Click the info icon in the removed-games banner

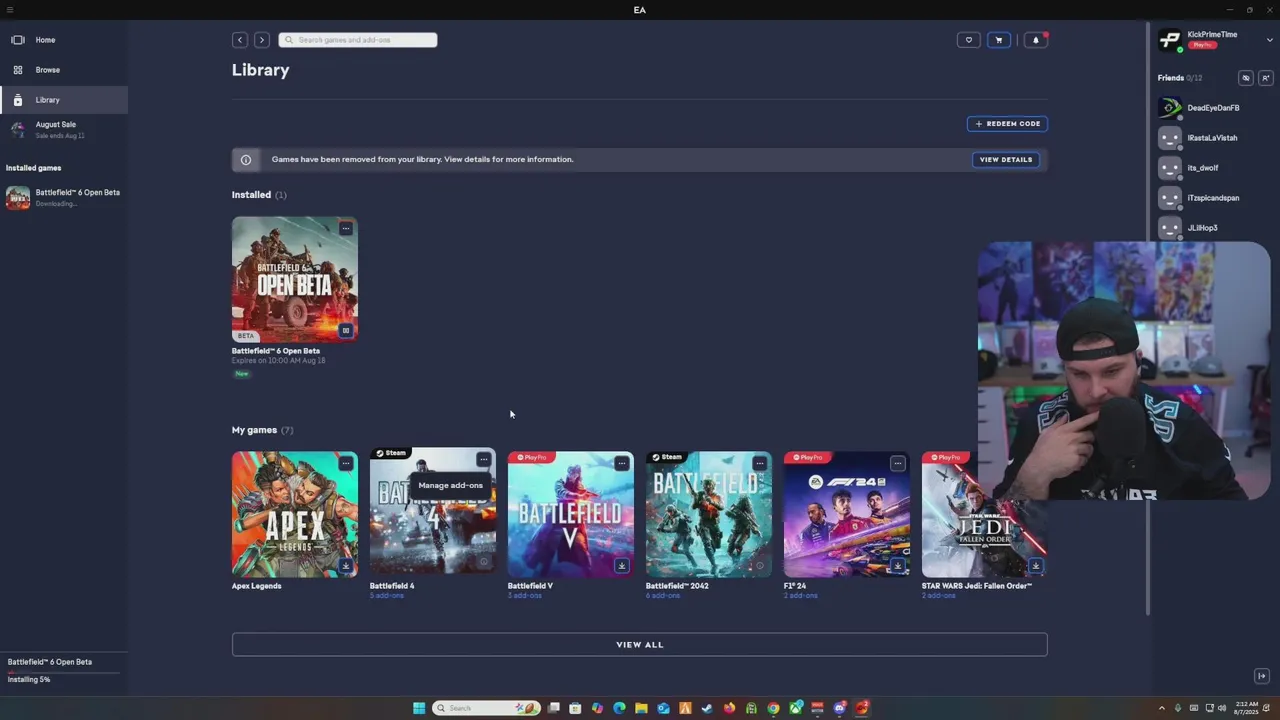tap(246, 160)
